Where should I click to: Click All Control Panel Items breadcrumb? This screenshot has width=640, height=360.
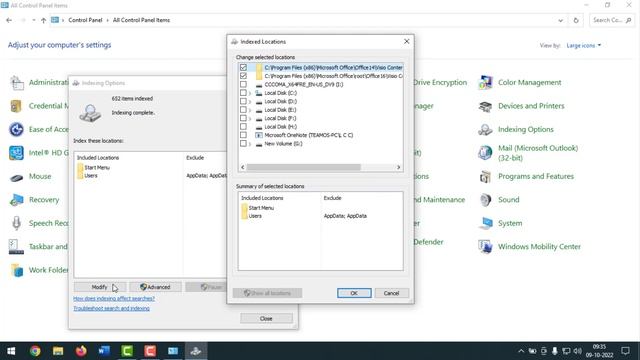tap(141, 20)
